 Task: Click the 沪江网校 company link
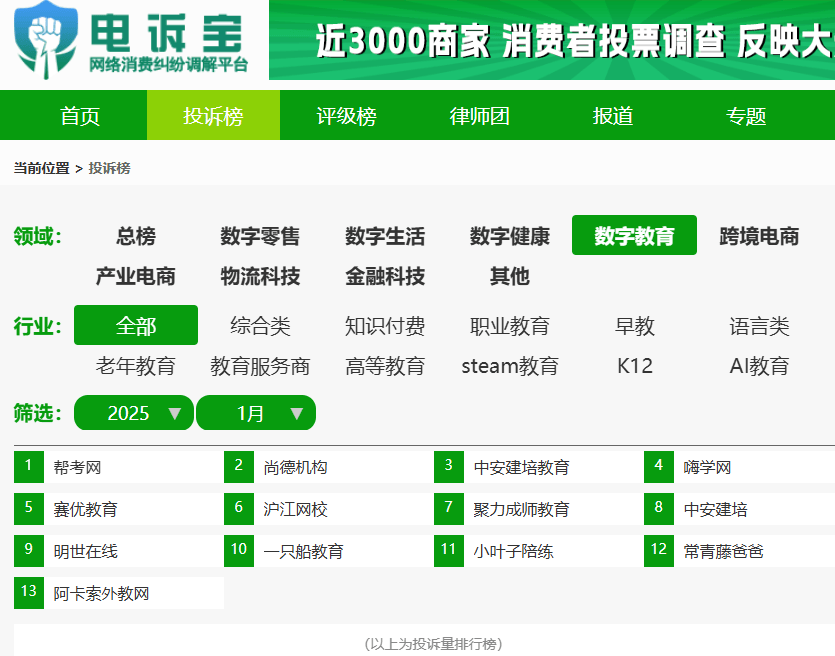[295, 509]
